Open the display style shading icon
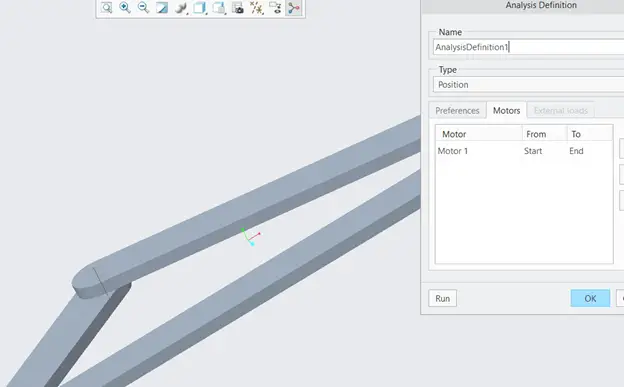Image resolution: width=624 pixels, height=387 pixels. click(x=181, y=8)
